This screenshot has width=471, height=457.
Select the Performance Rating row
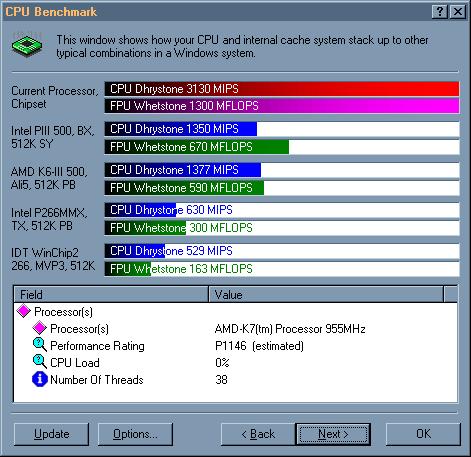point(235,346)
